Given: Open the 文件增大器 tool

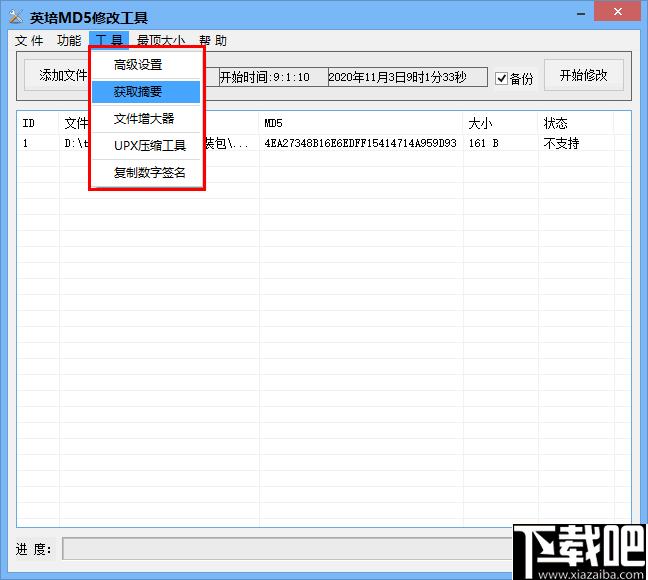Looking at the screenshot, I should (146, 119).
